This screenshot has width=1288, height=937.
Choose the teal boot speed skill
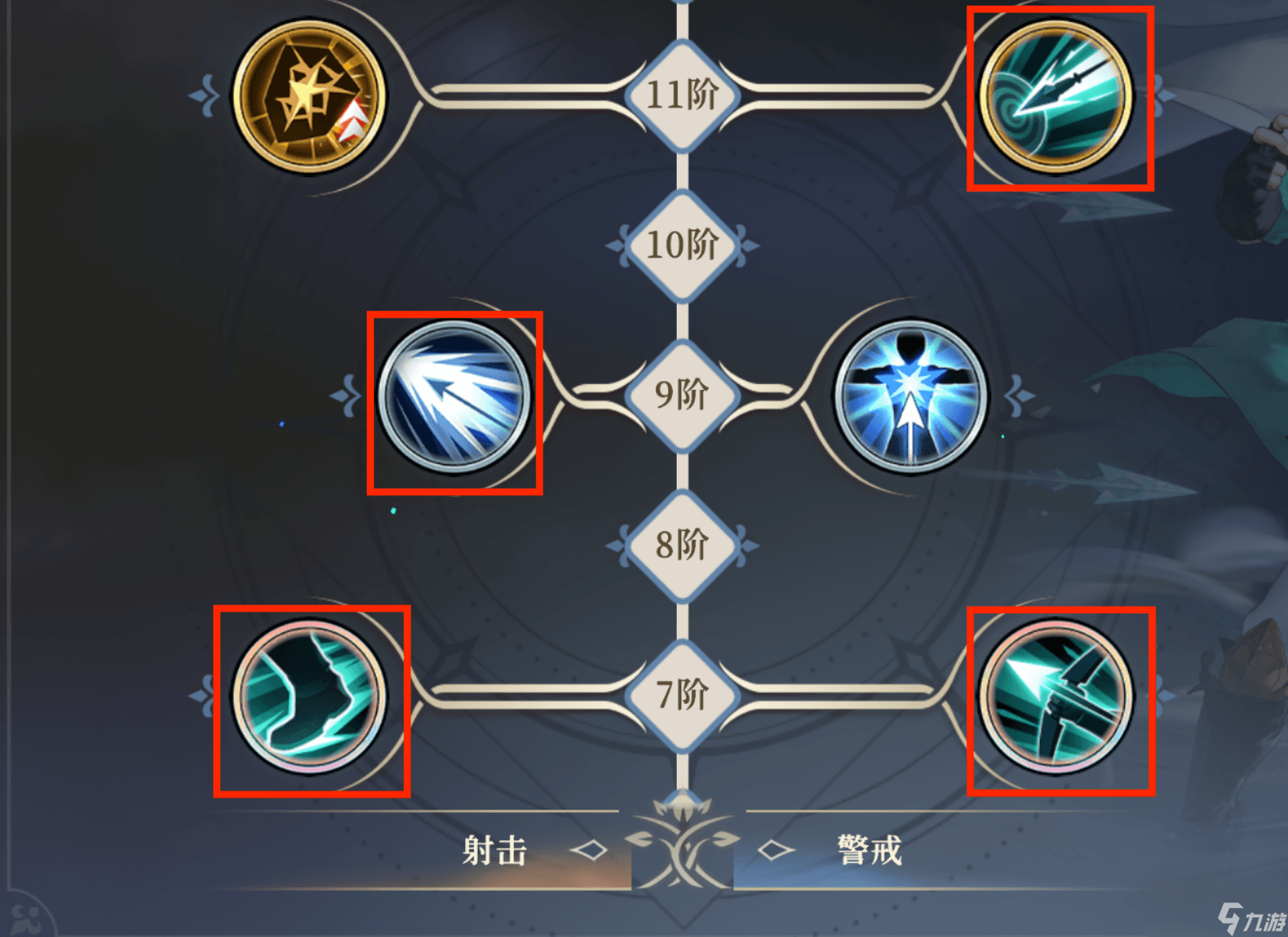pos(310,697)
